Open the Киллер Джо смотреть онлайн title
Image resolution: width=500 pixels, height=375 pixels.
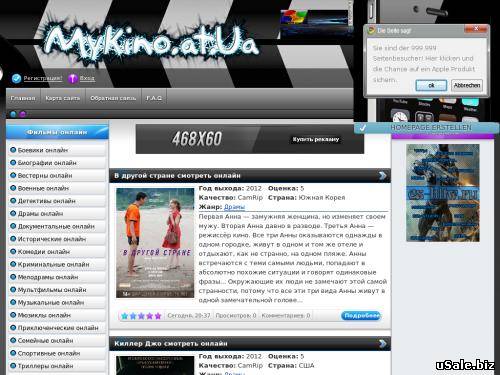(171, 343)
